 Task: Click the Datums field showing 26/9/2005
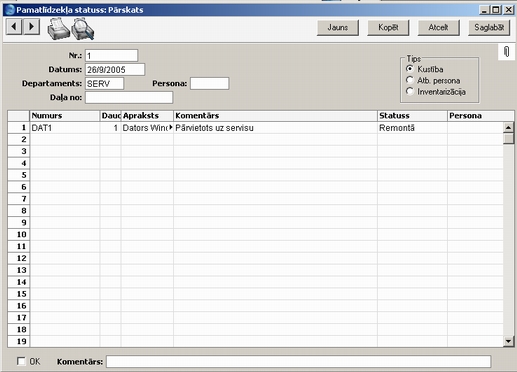click(x=115, y=69)
